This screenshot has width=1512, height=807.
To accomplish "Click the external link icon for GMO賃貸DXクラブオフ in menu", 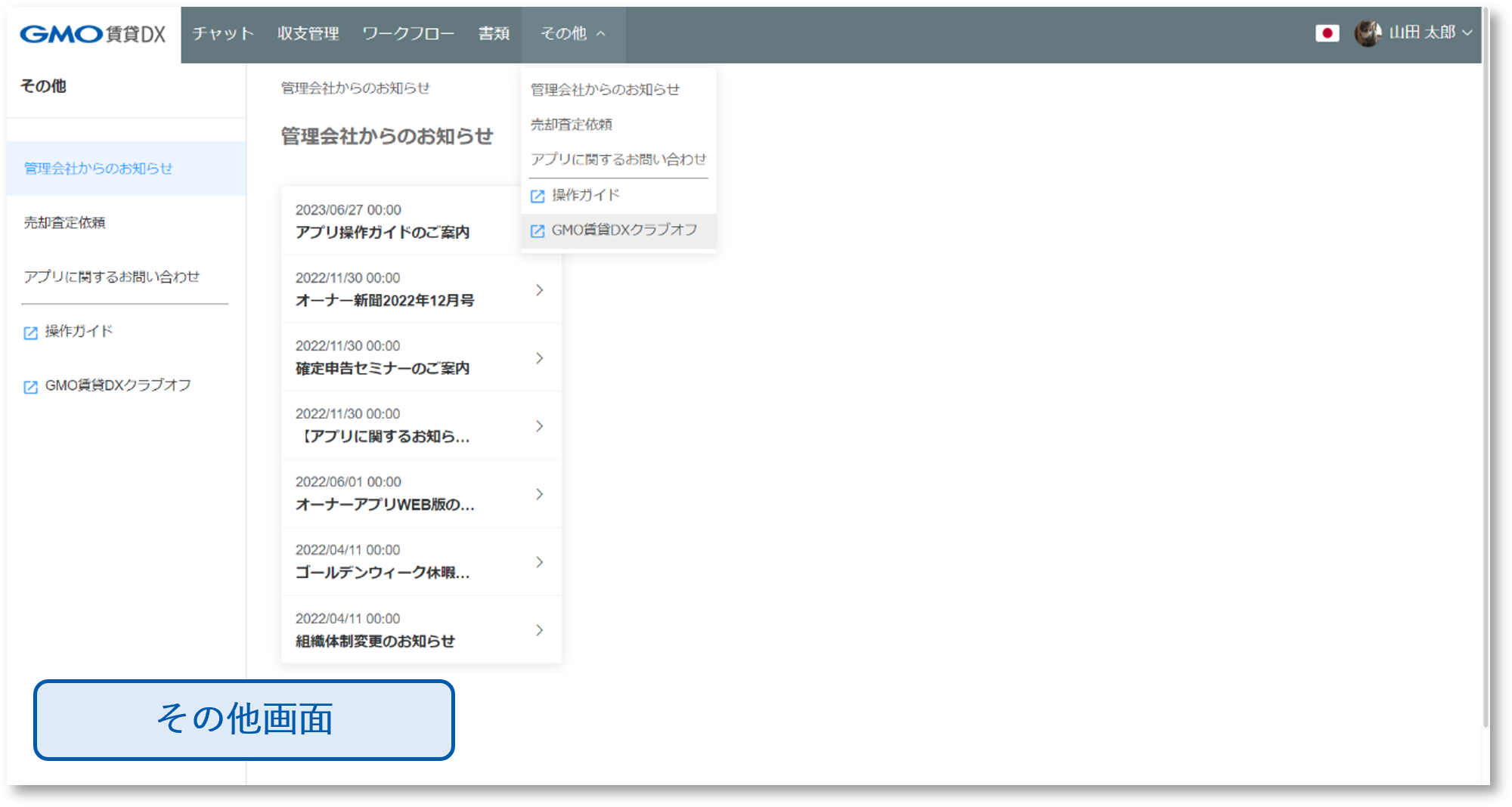I will 537,230.
